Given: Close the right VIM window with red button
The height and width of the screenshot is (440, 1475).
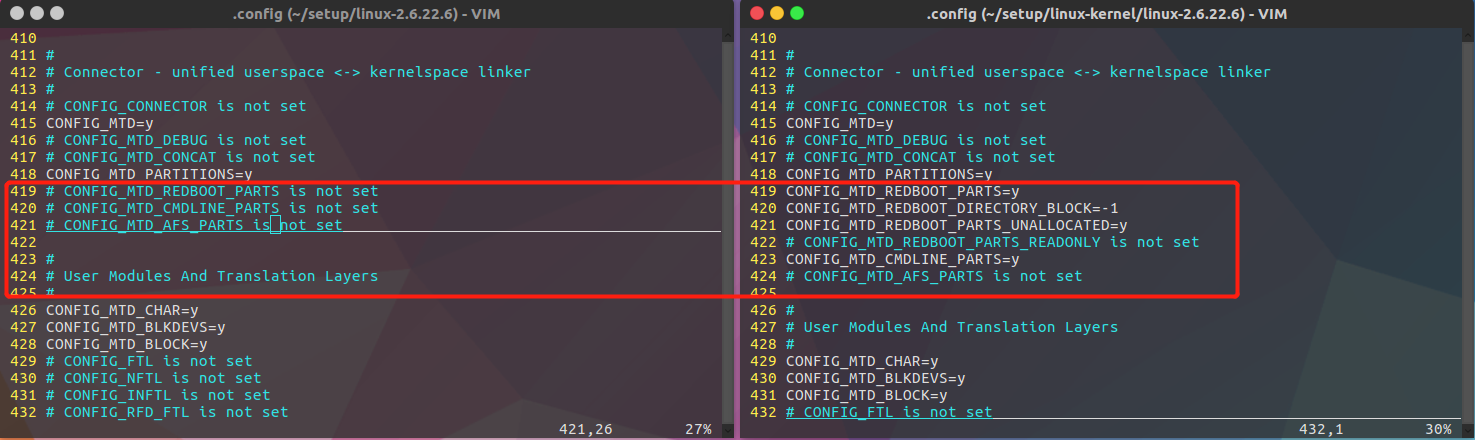Looking at the screenshot, I should 757,13.
